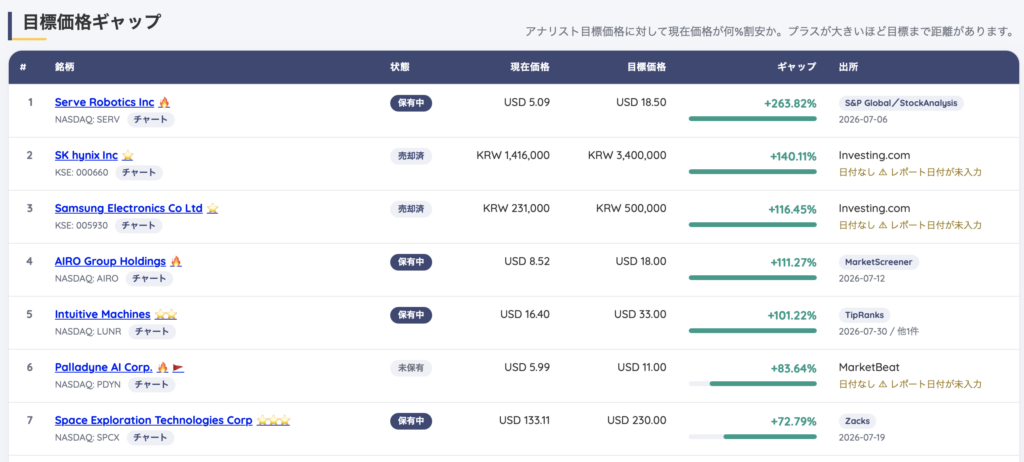Open Space Exploration Technologies Corp link
This screenshot has height=462, width=1024.
tap(153, 420)
